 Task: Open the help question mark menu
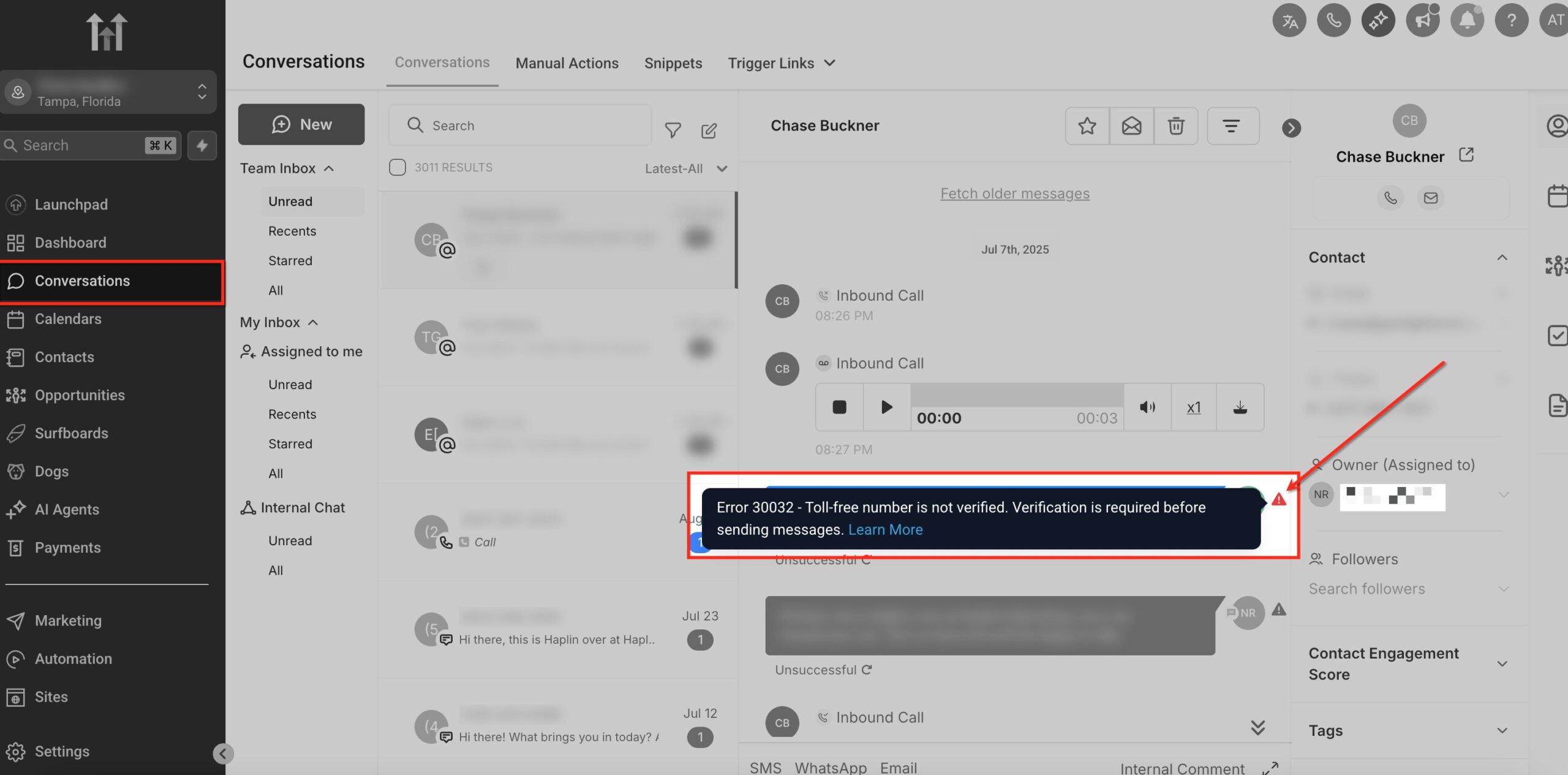coord(1512,20)
